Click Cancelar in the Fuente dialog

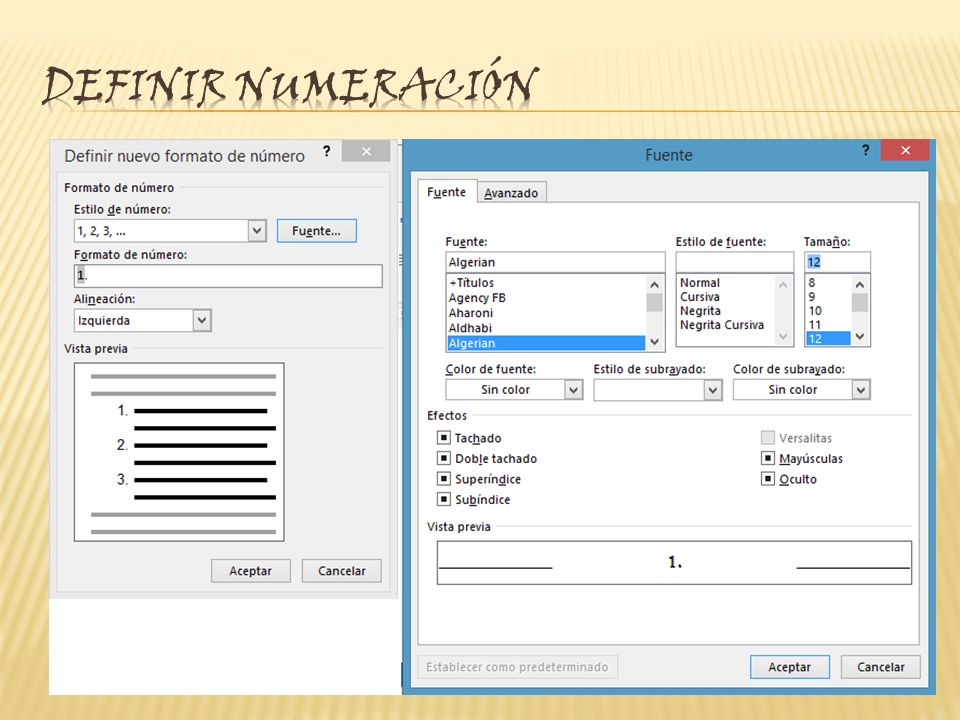pyautogui.click(x=880, y=667)
